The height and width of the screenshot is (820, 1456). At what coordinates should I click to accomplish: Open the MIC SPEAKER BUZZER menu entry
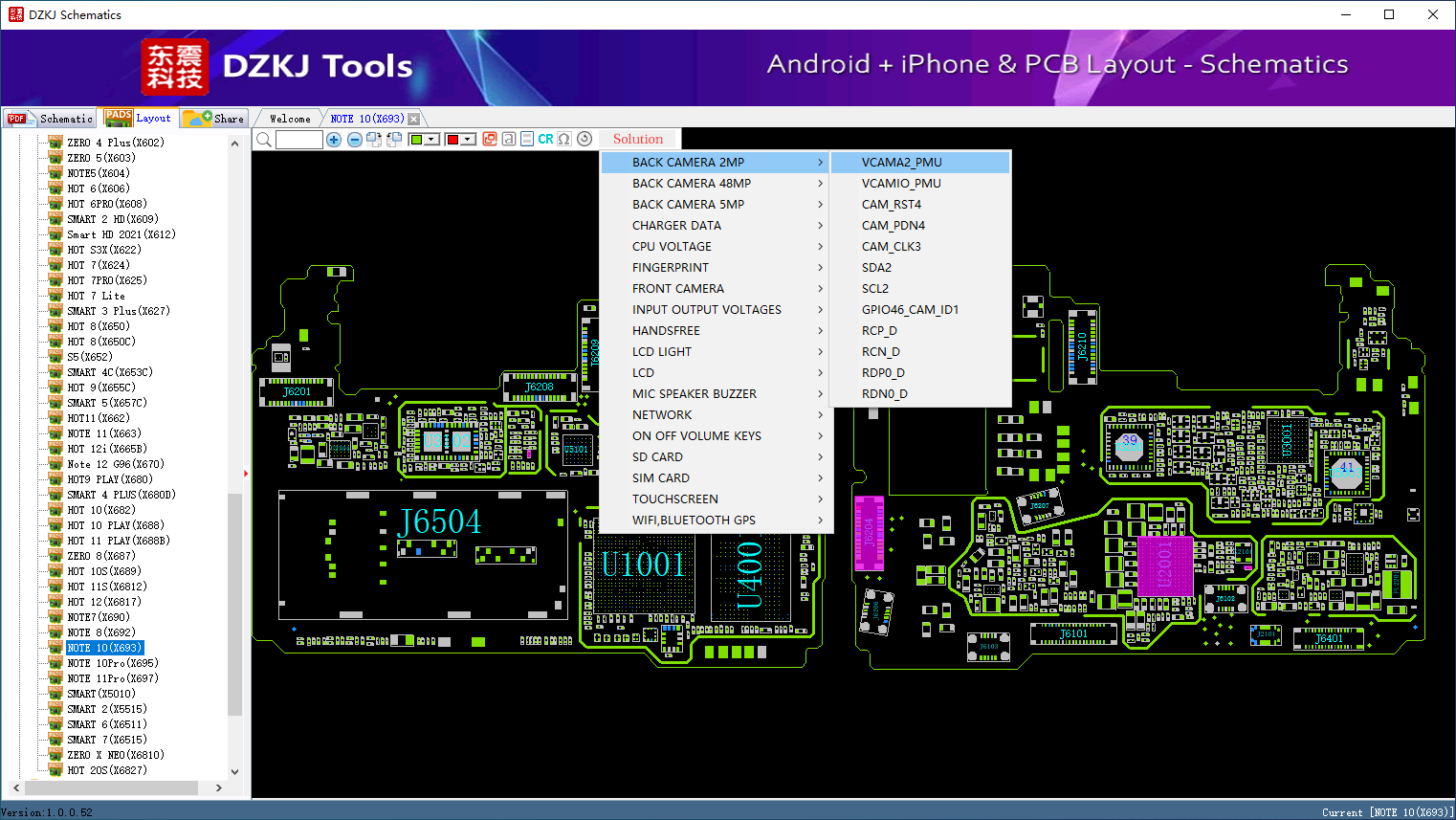tap(717, 394)
